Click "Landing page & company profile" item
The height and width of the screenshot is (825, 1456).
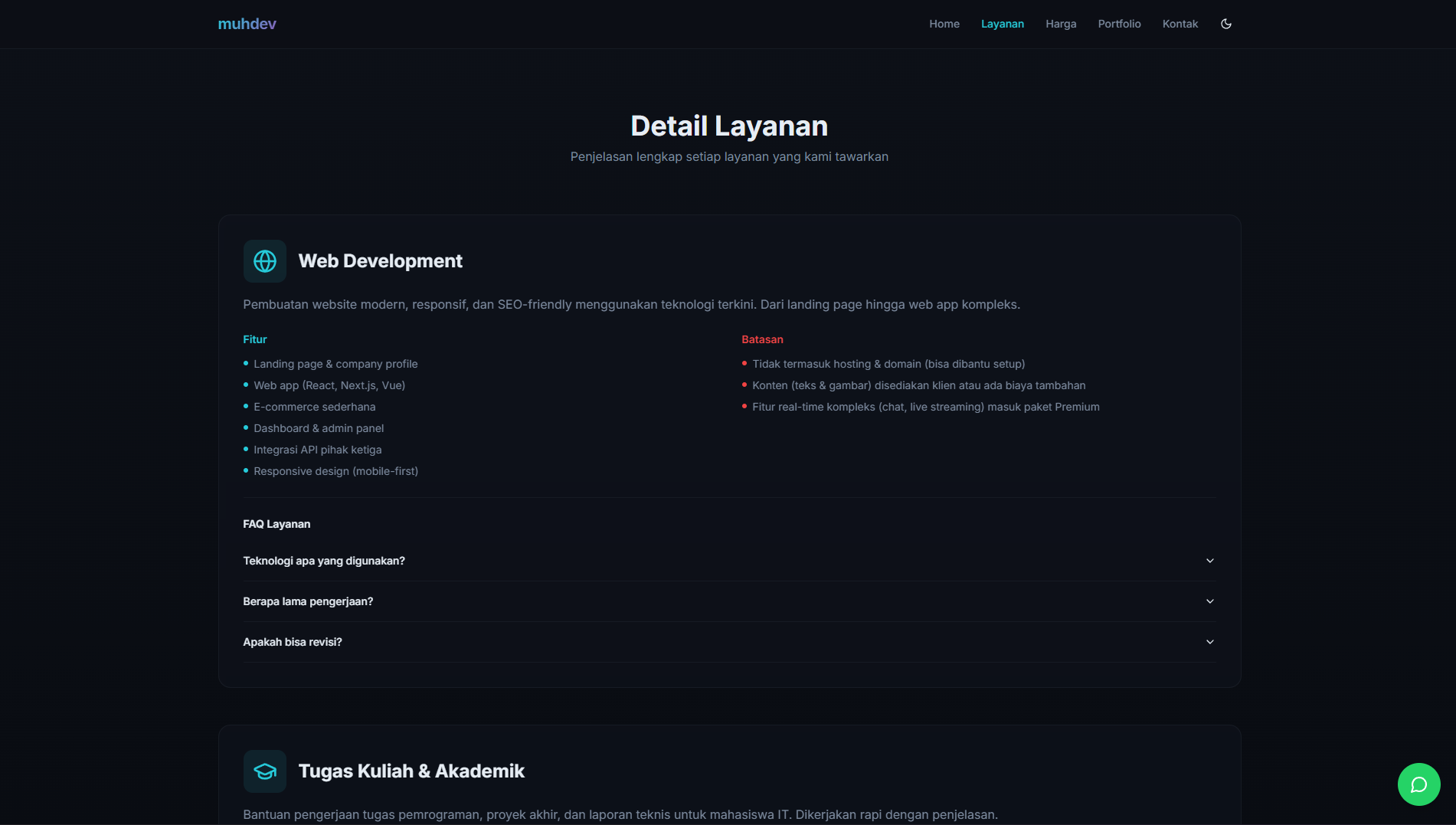[335, 364]
